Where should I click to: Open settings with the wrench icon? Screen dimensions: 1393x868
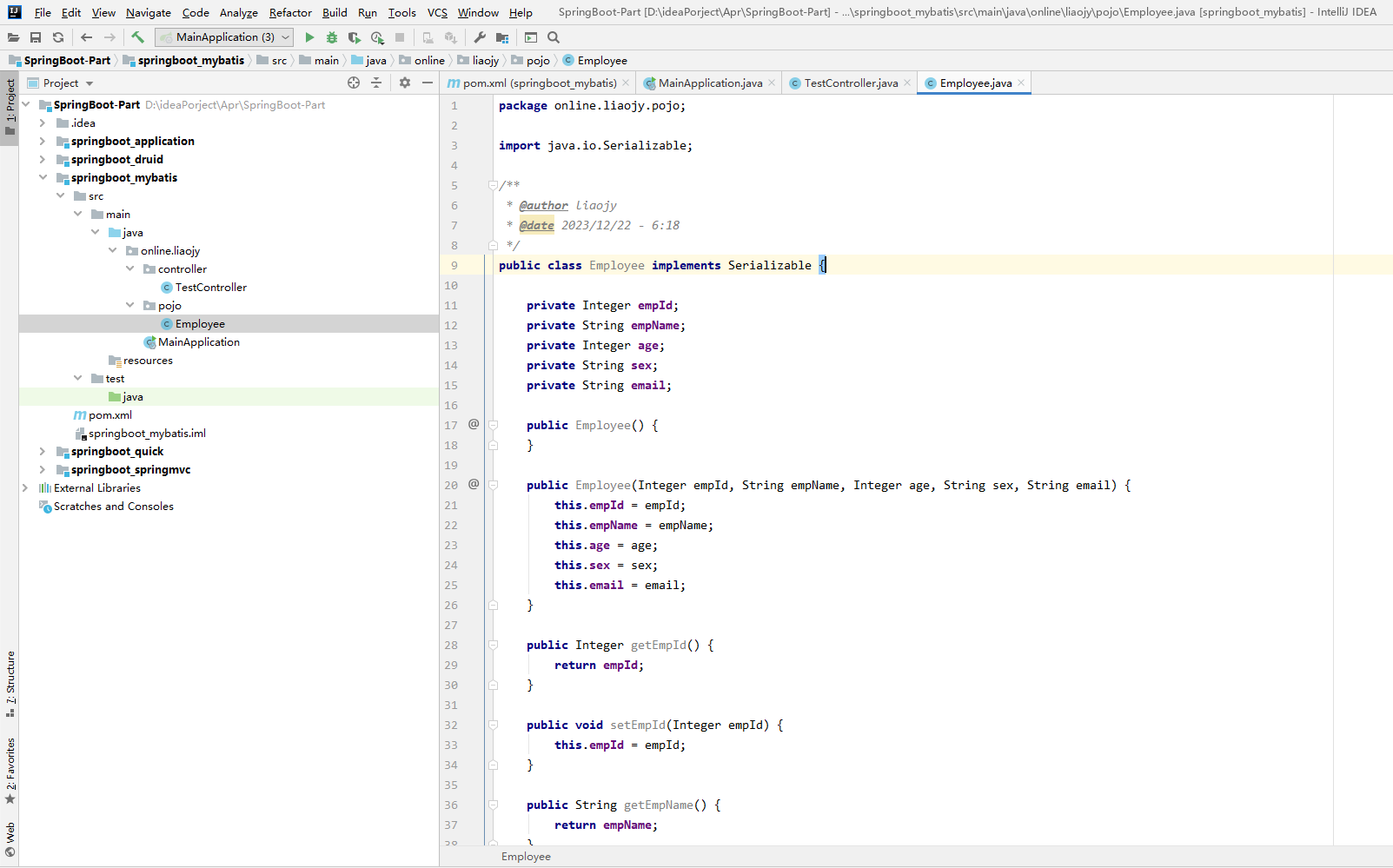(480, 37)
